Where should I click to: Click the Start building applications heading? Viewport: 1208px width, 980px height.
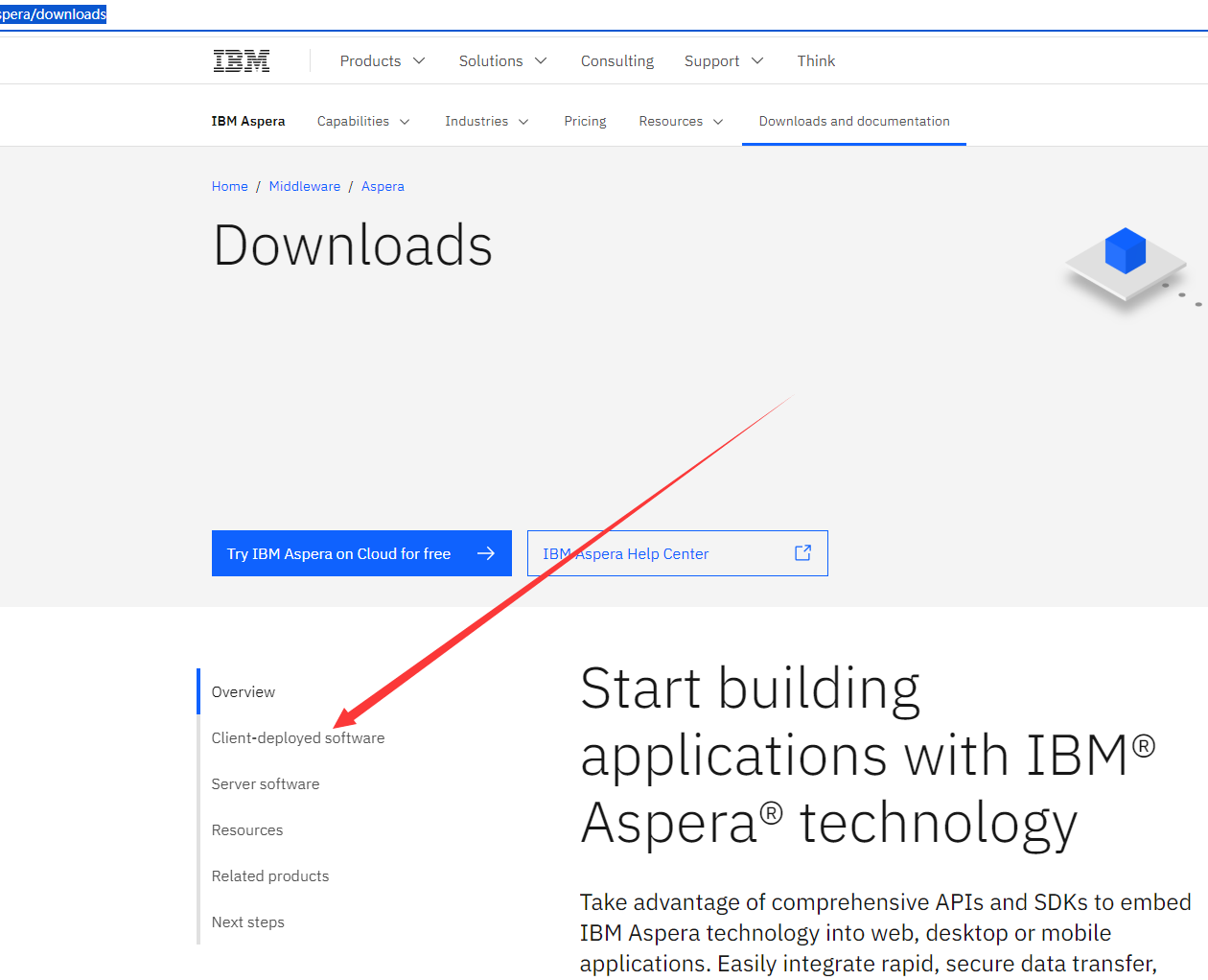point(868,756)
